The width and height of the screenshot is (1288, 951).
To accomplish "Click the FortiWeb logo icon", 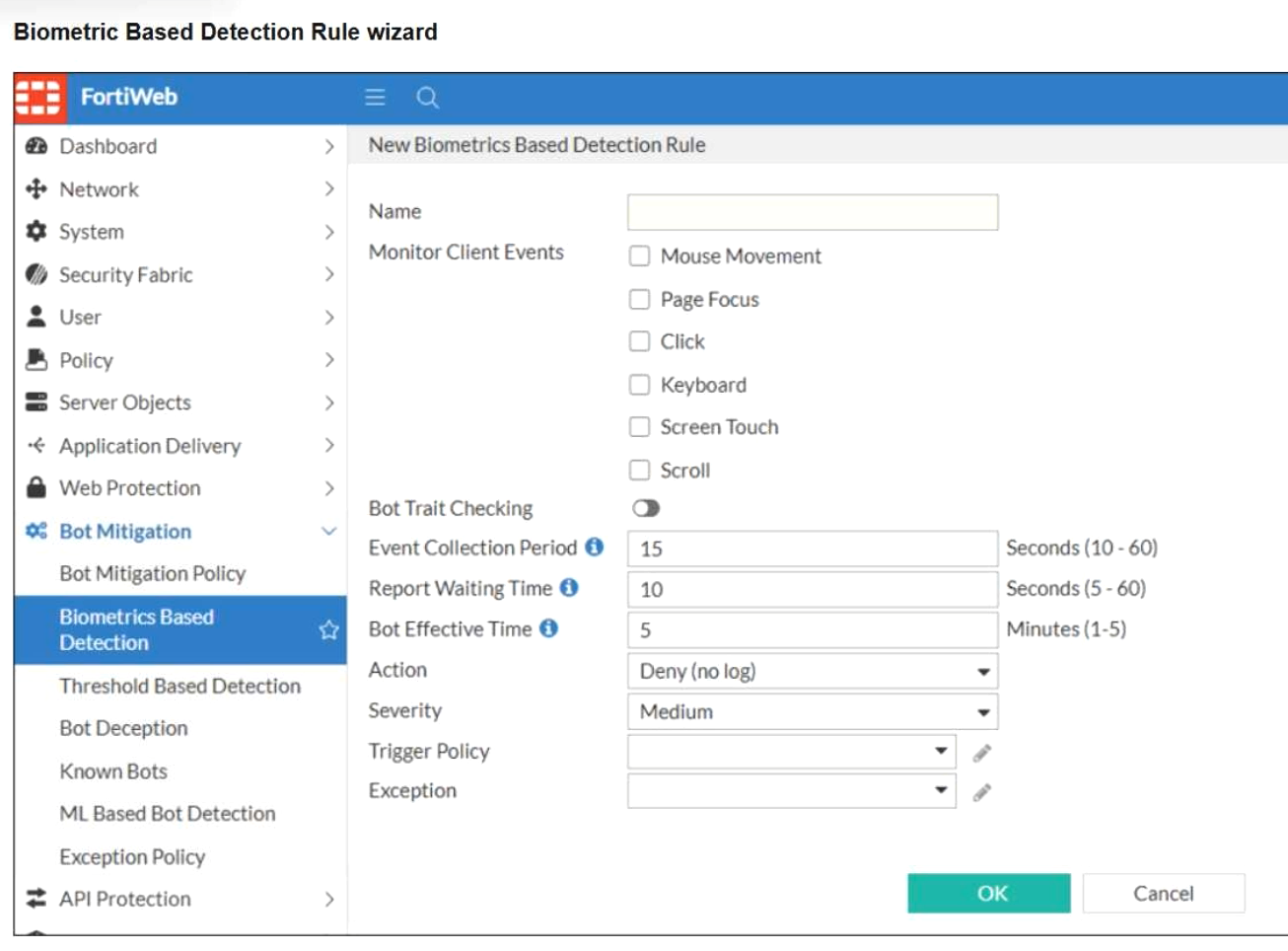I will 39,97.
